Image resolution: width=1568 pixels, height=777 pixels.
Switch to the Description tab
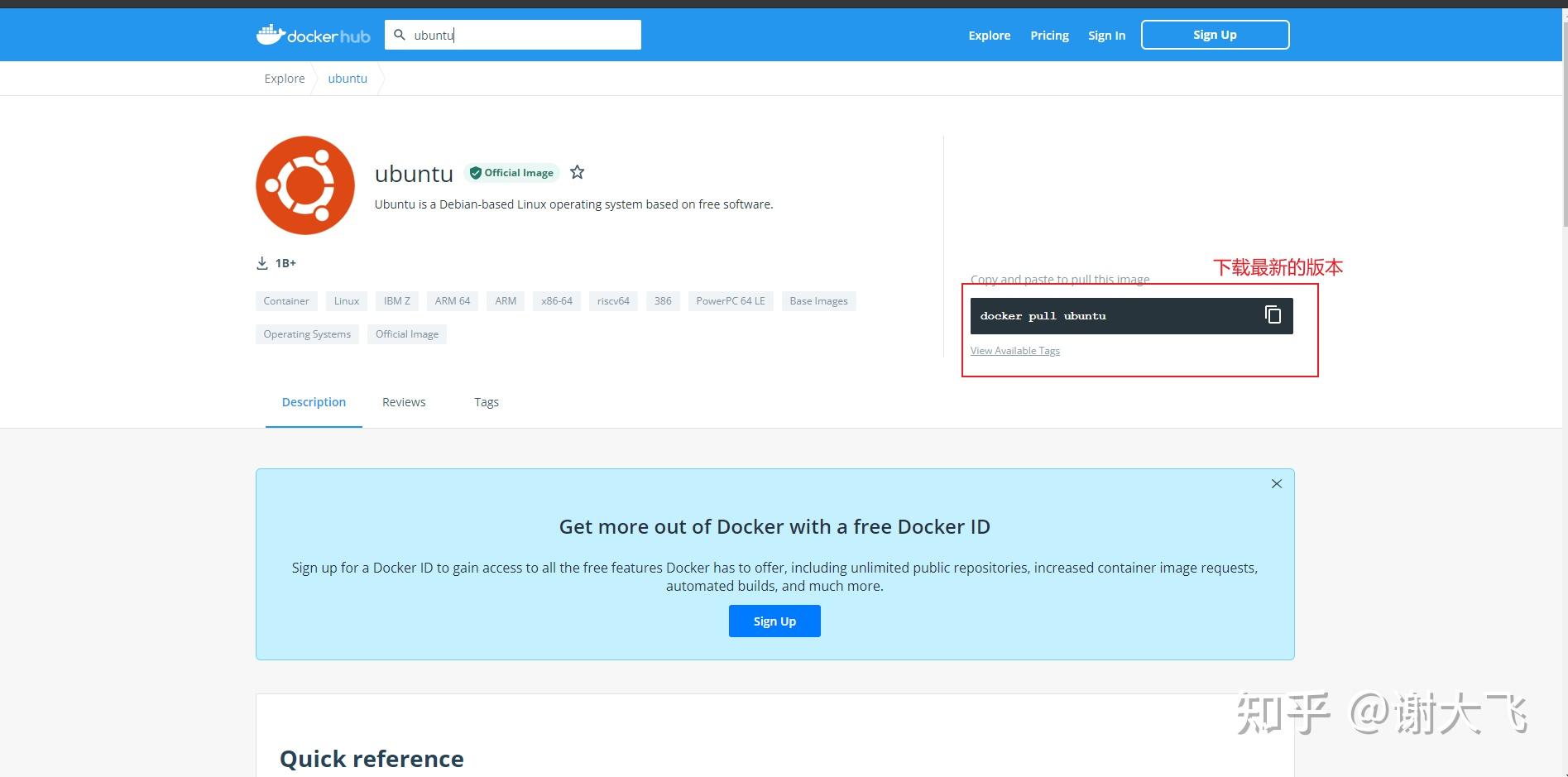(x=314, y=402)
